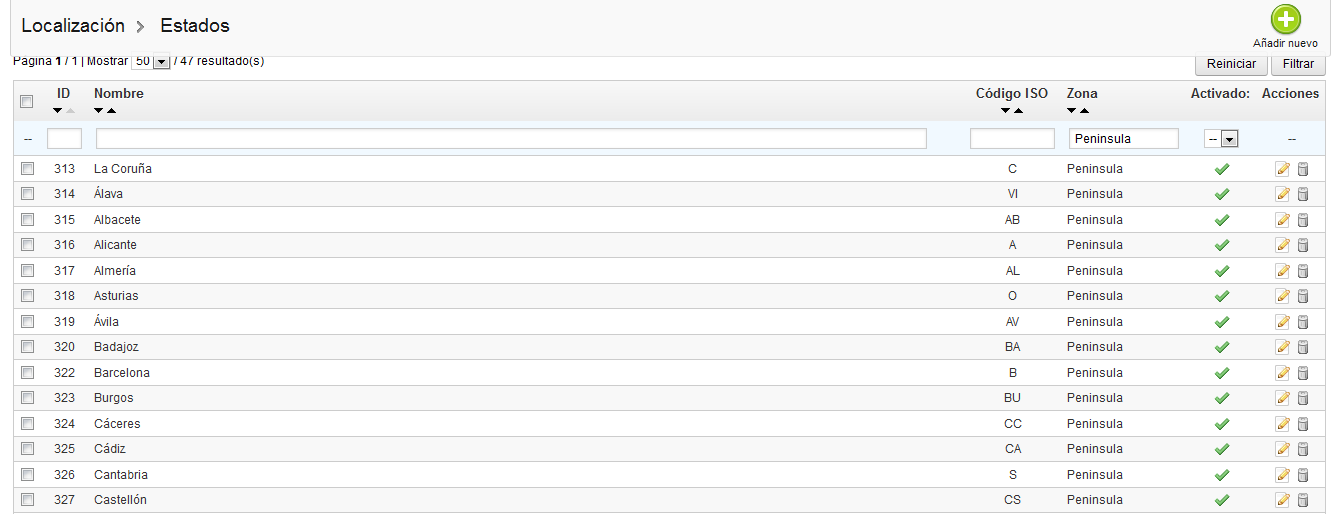Go to Localización breadcrumb
Viewport: 1333px width, 514px height.
73,25
